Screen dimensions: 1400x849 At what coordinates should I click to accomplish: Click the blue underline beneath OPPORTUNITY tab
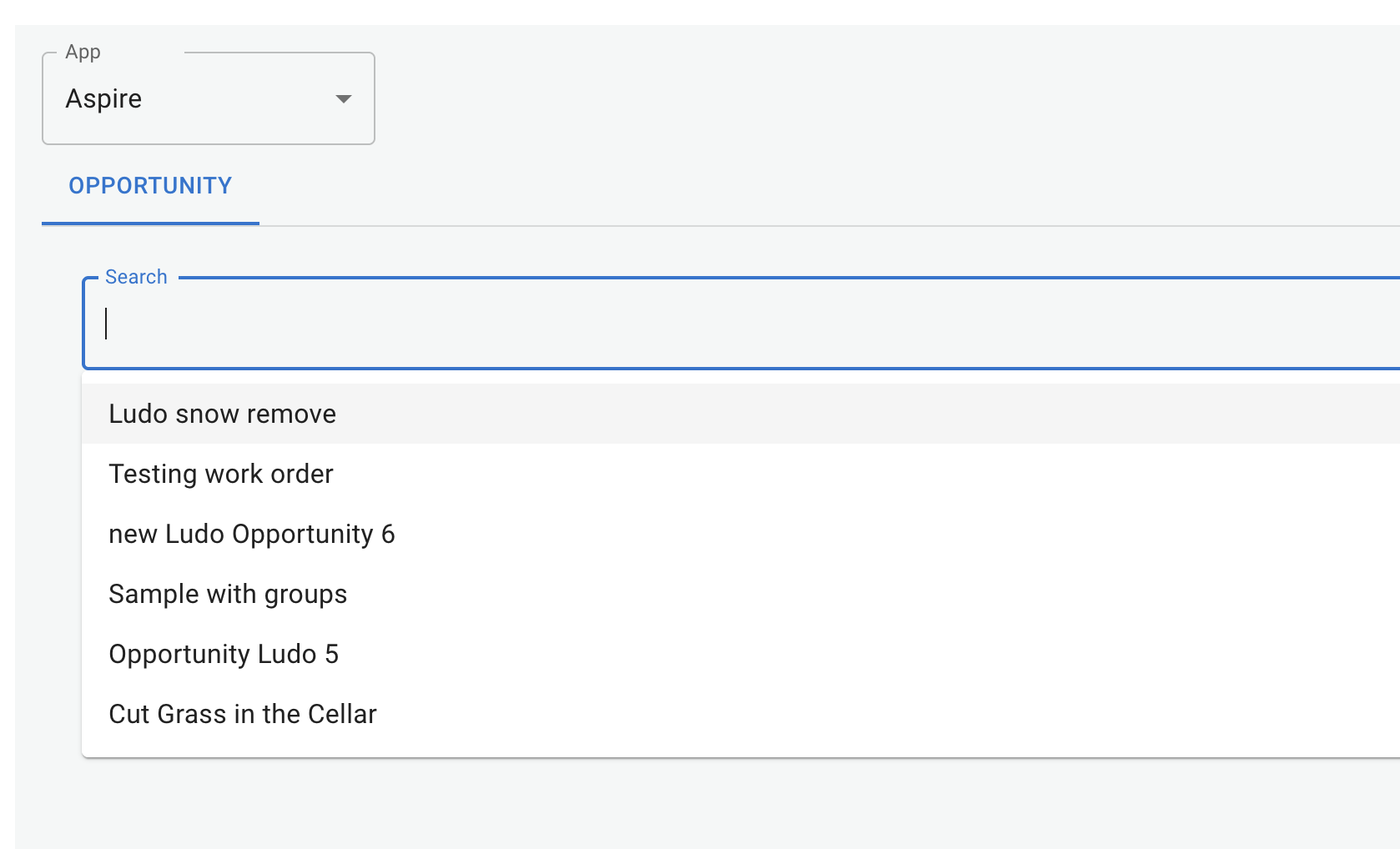click(x=150, y=224)
